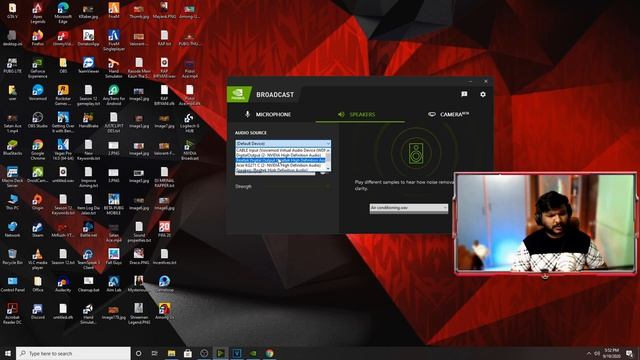Open Battle.net desktop shortcut

pos(88,229)
